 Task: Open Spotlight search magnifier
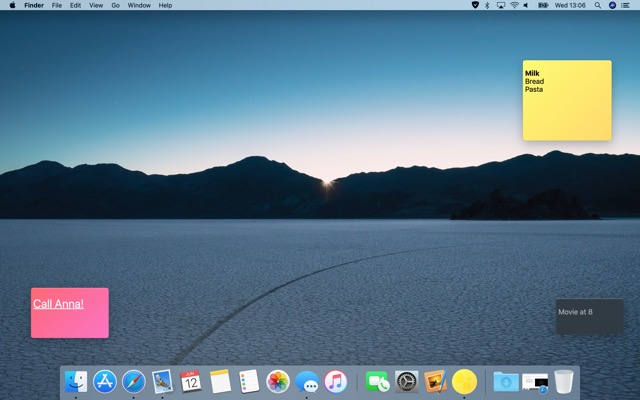coord(598,5)
